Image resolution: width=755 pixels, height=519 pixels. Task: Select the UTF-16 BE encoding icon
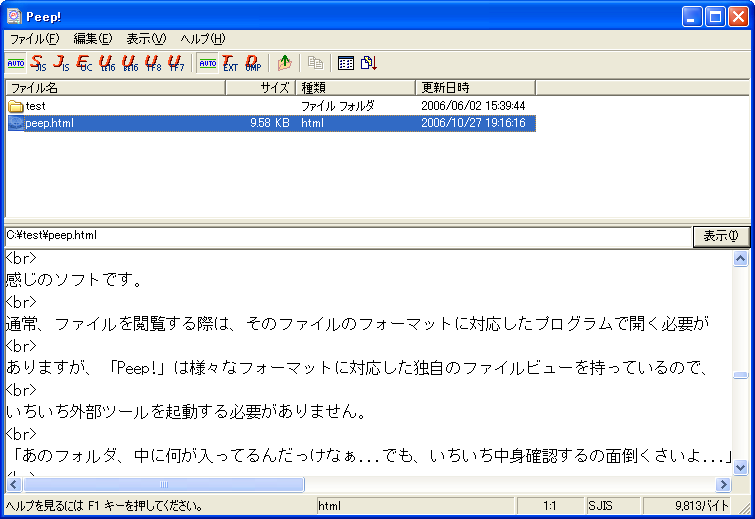[x=130, y=63]
